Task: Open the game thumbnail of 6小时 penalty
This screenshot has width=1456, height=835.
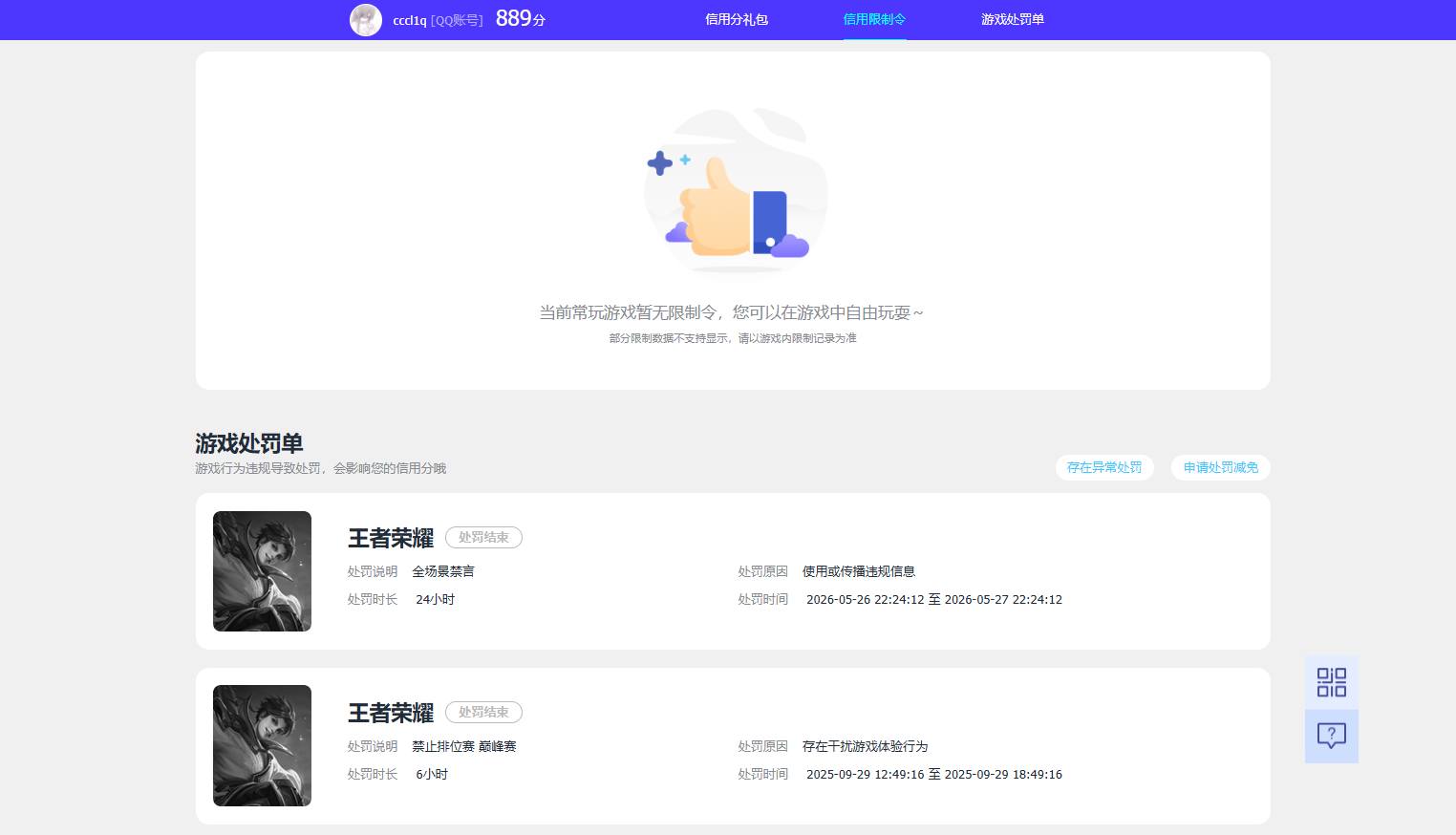Action: 262,745
